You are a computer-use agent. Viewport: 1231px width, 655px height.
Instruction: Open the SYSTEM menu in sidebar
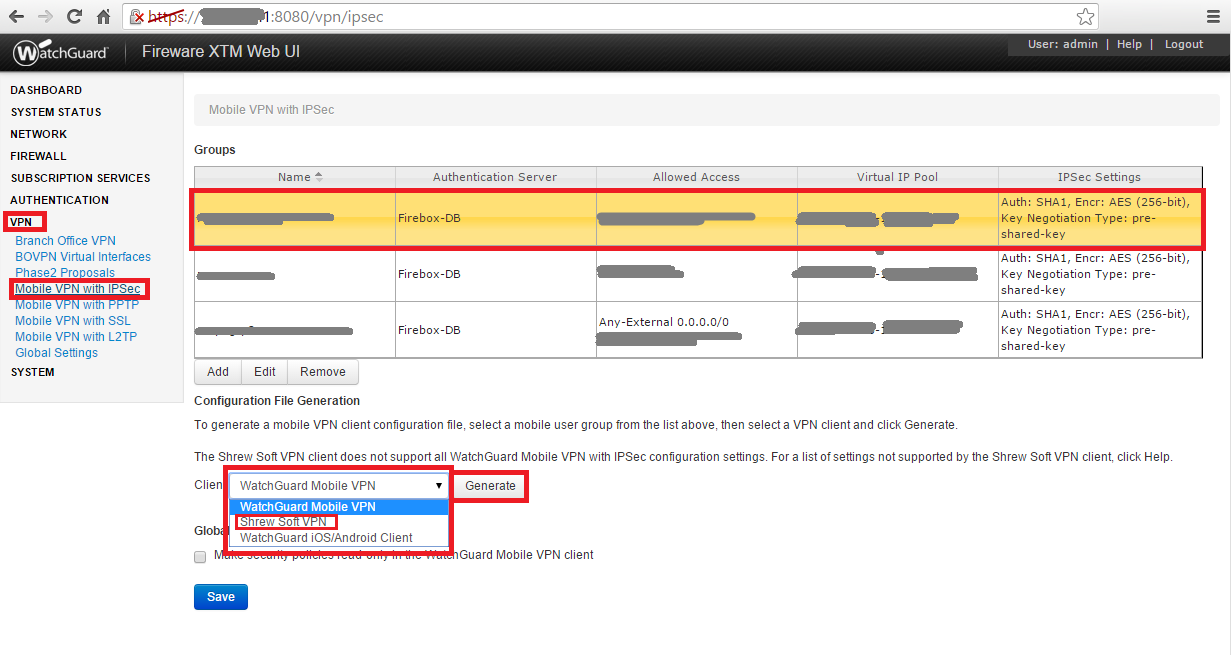(33, 372)
